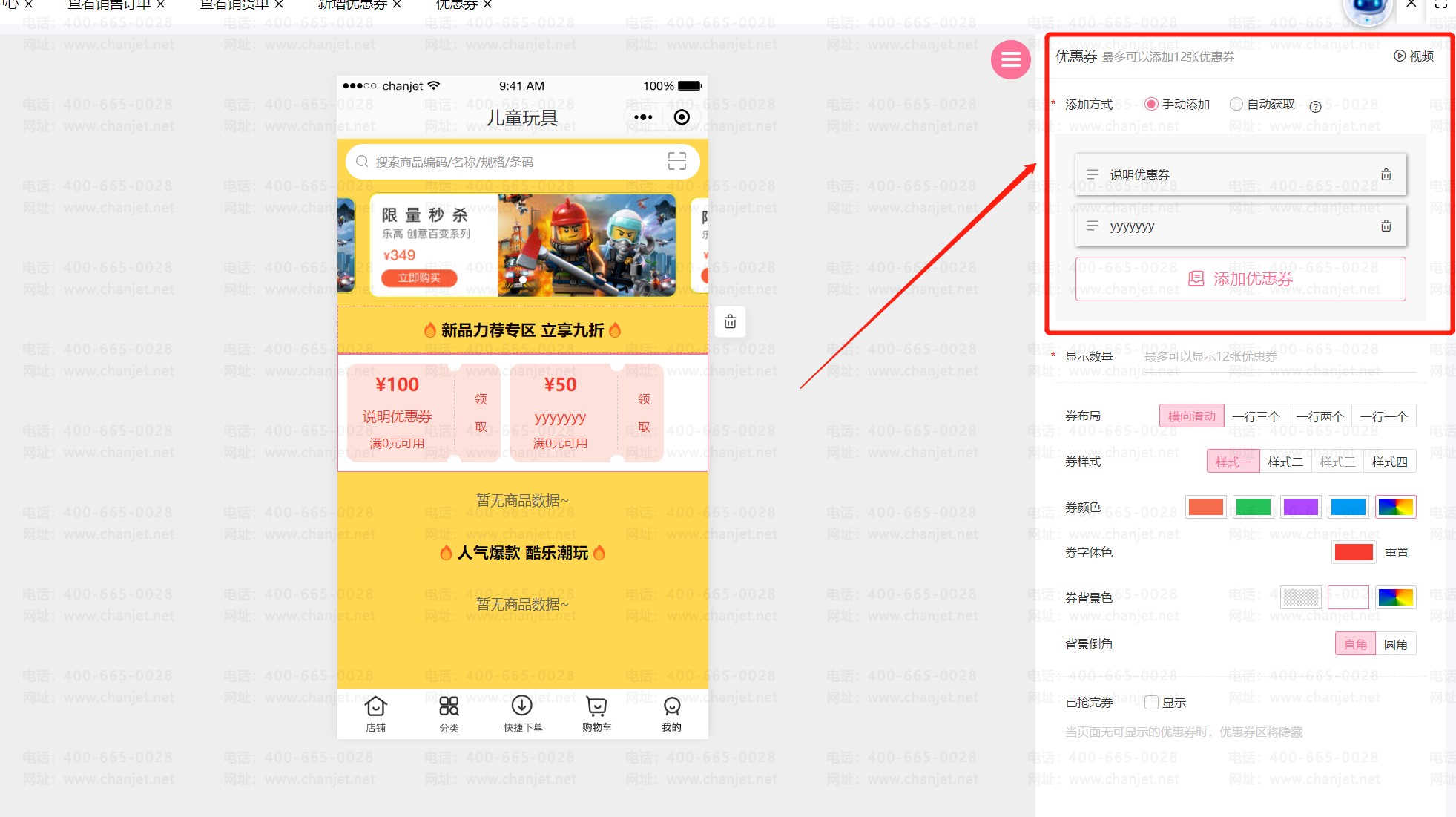Switch to the 优惠券 tab

(x=456, y=4)
